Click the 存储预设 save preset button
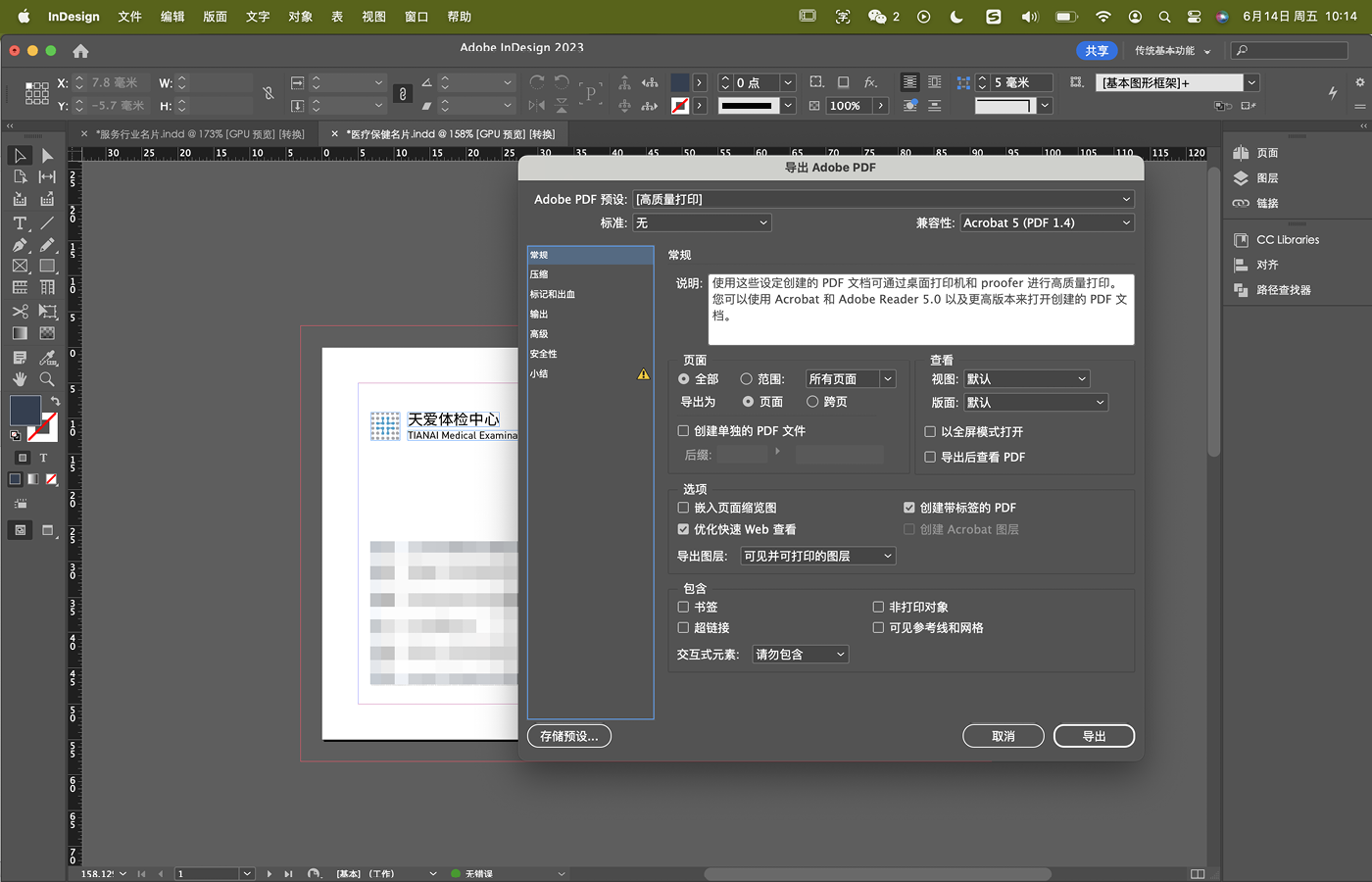 pyautogui.click(x=568, y=736)
